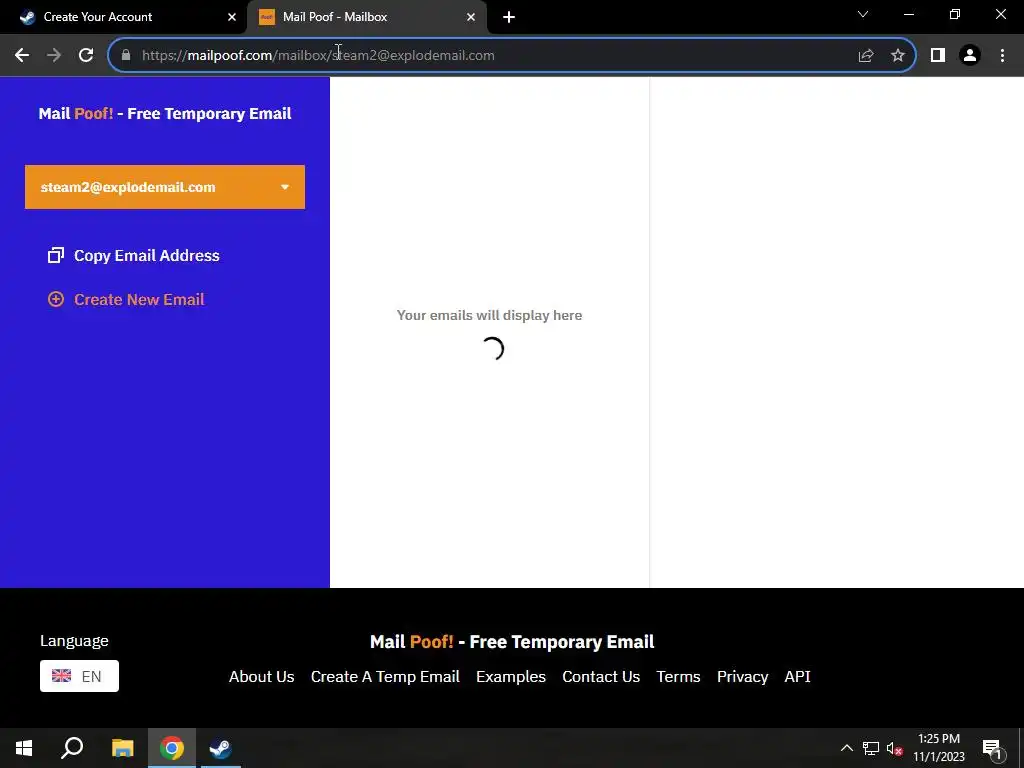The height and width of the screenshot is (768, 1024).
Task: Reload the Mail Poof page
Action: [x=86, y=56]
